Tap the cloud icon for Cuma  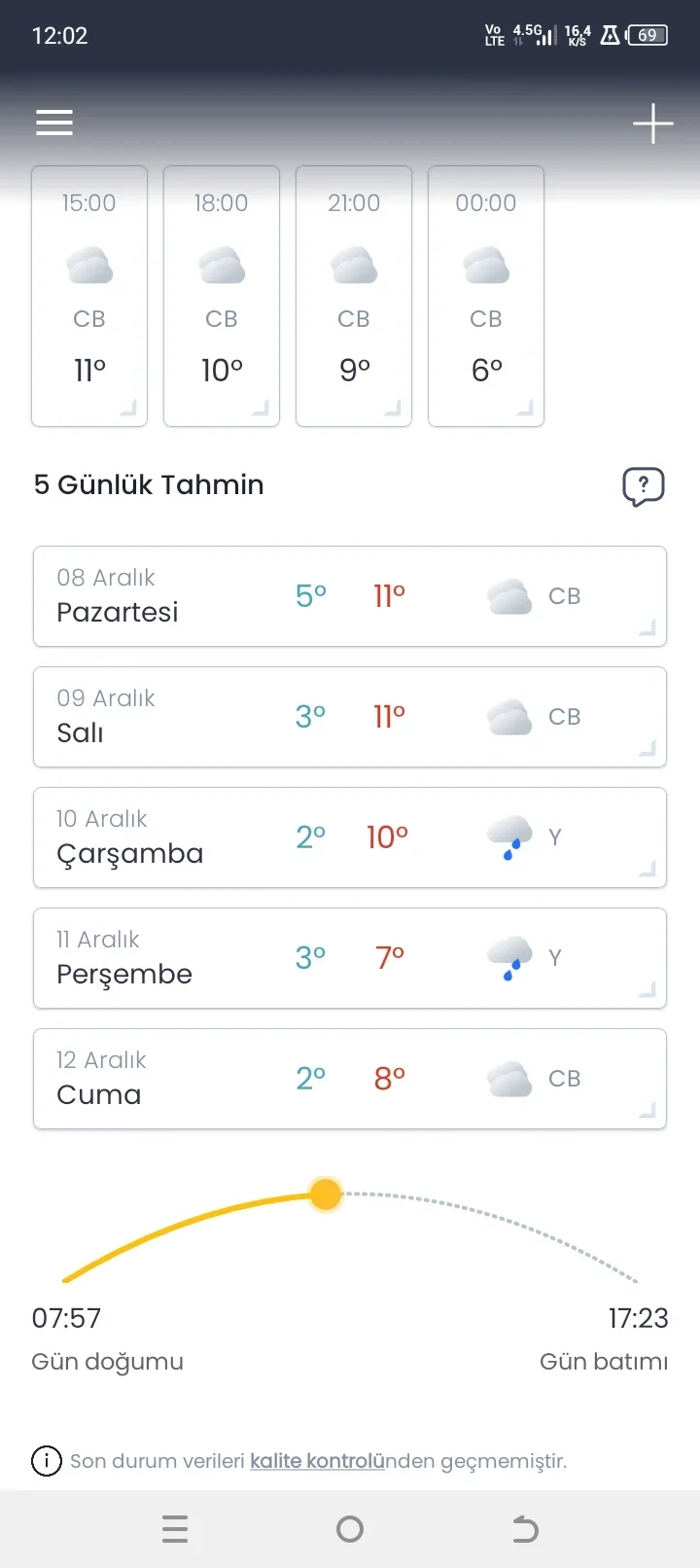(x=509, y=1079)
